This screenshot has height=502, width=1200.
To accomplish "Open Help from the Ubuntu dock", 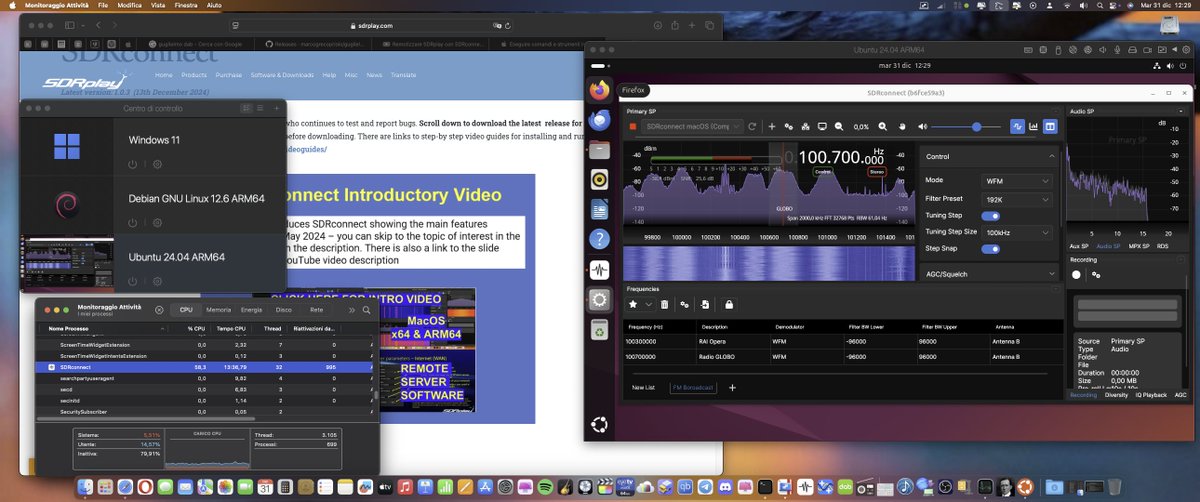I will [x=599, y=240].
